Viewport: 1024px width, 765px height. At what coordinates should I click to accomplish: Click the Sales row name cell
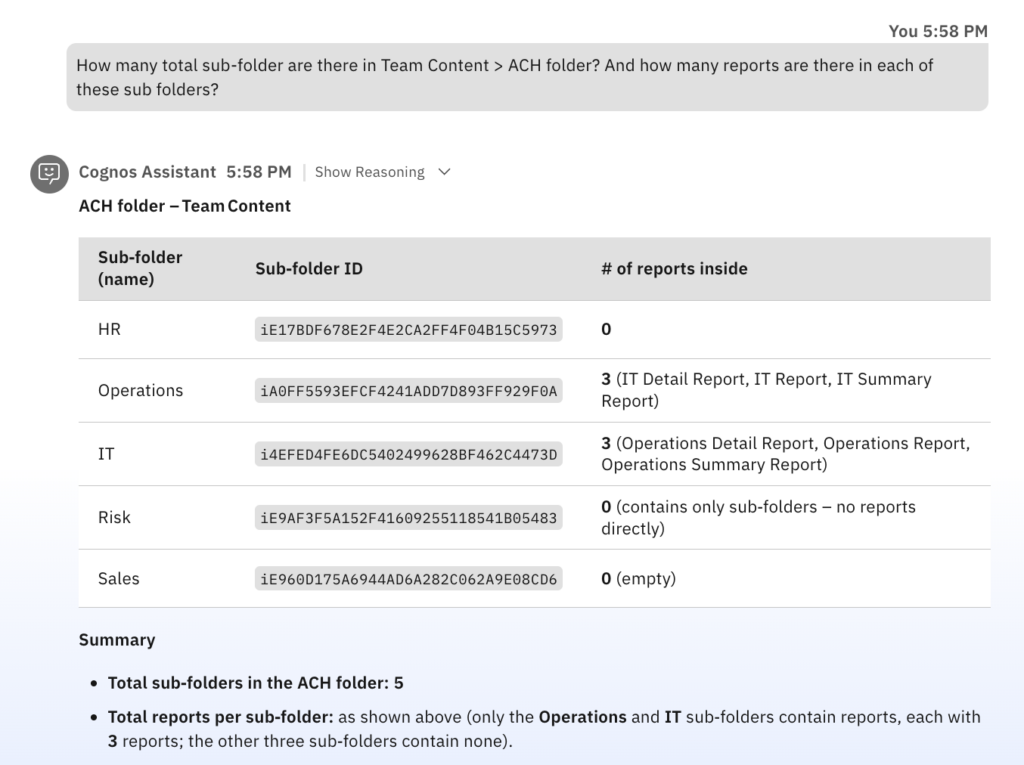tap(118, 579)
